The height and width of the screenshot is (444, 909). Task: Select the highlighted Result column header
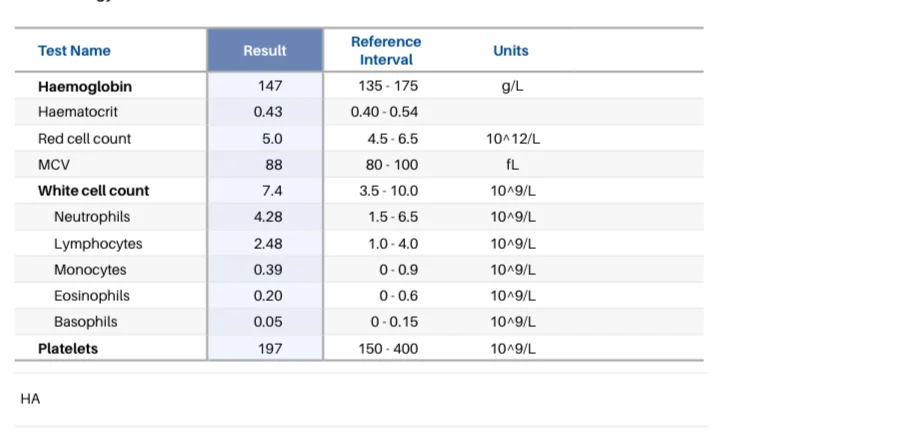click(265, 51)
